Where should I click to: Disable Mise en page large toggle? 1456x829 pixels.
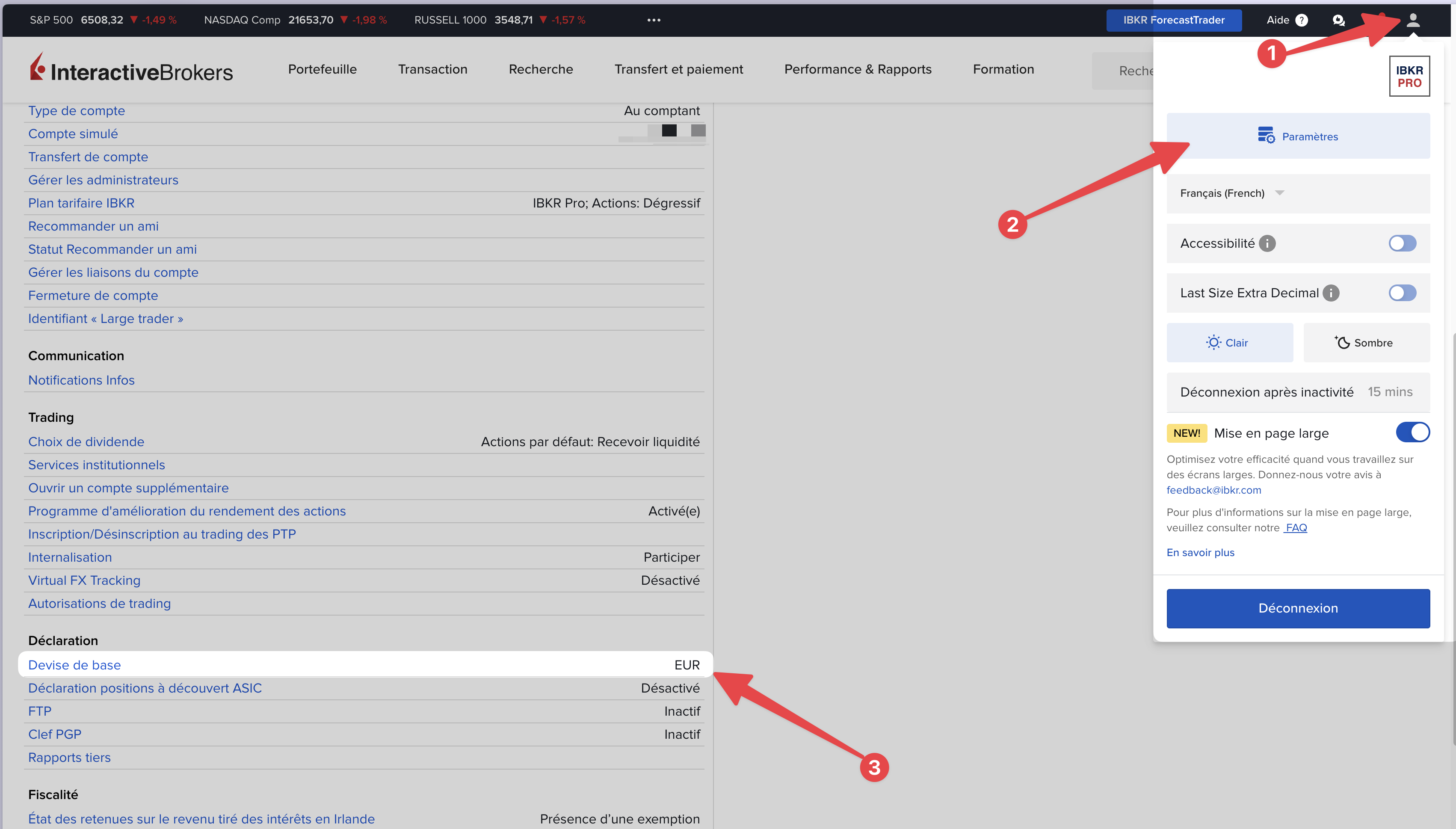click(x=1412, y=433)
